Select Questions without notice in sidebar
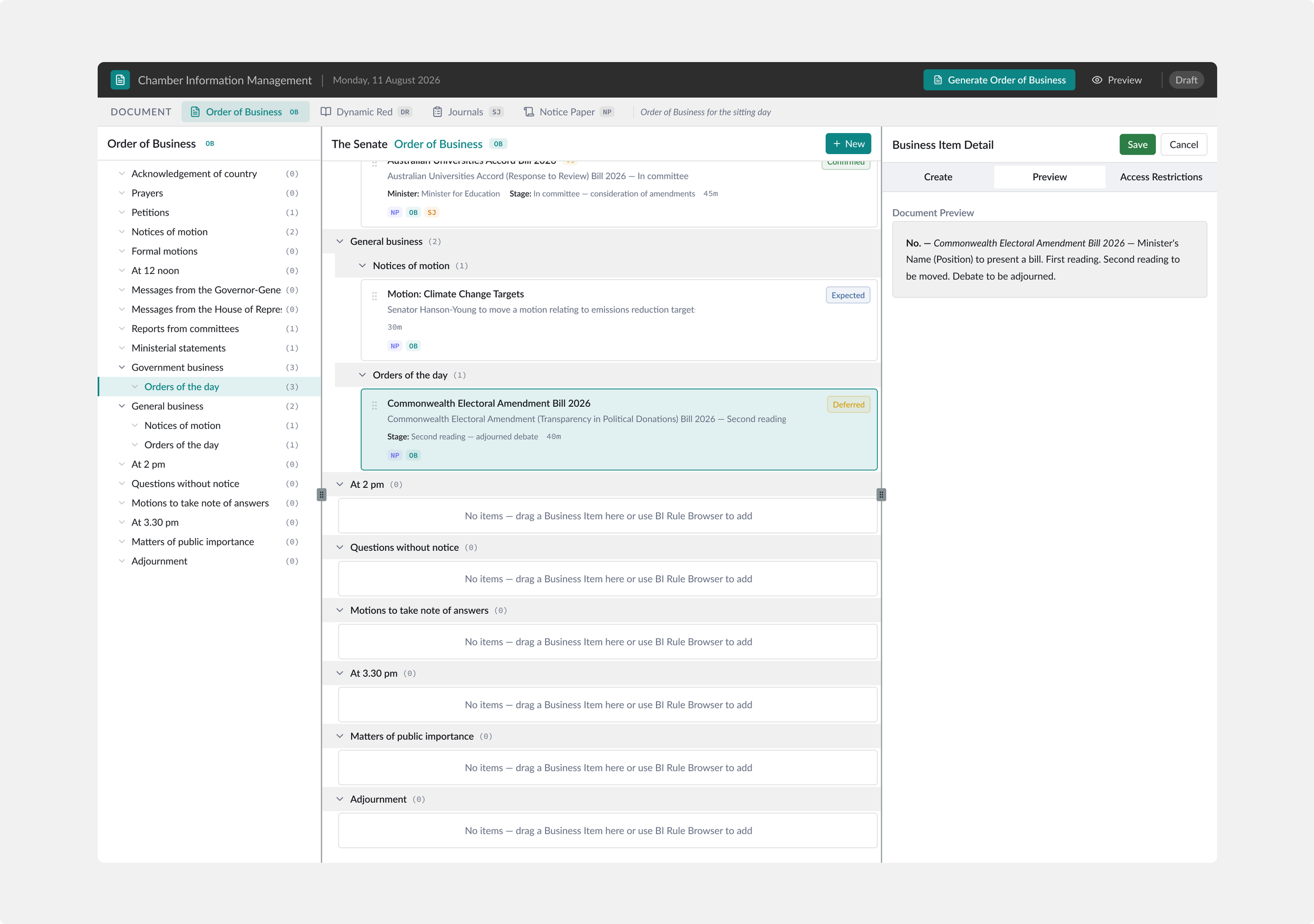This screenshot has width=1314, height=924. tap(210, 484)
